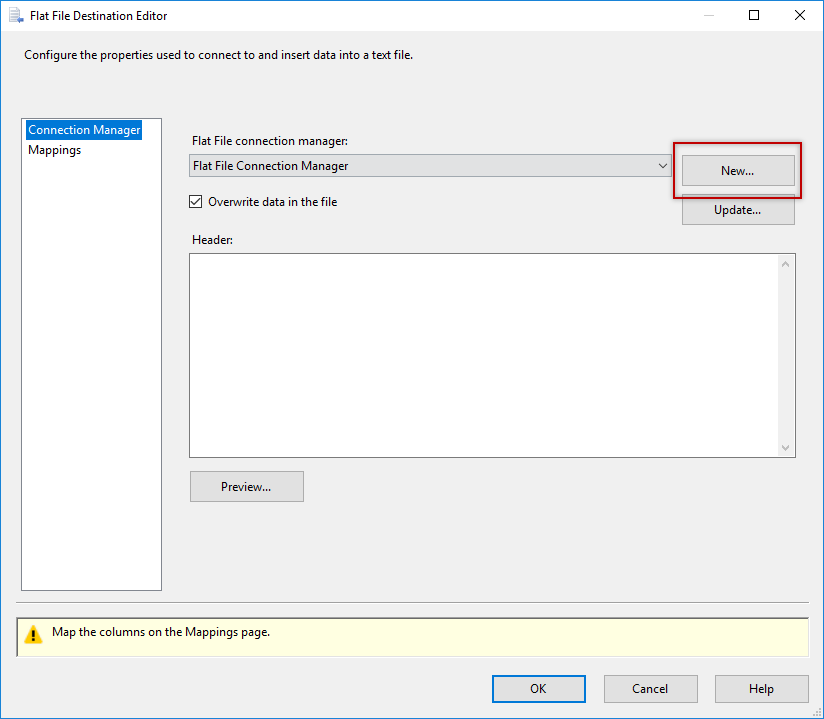Minimize the editor window

point(708,15)
